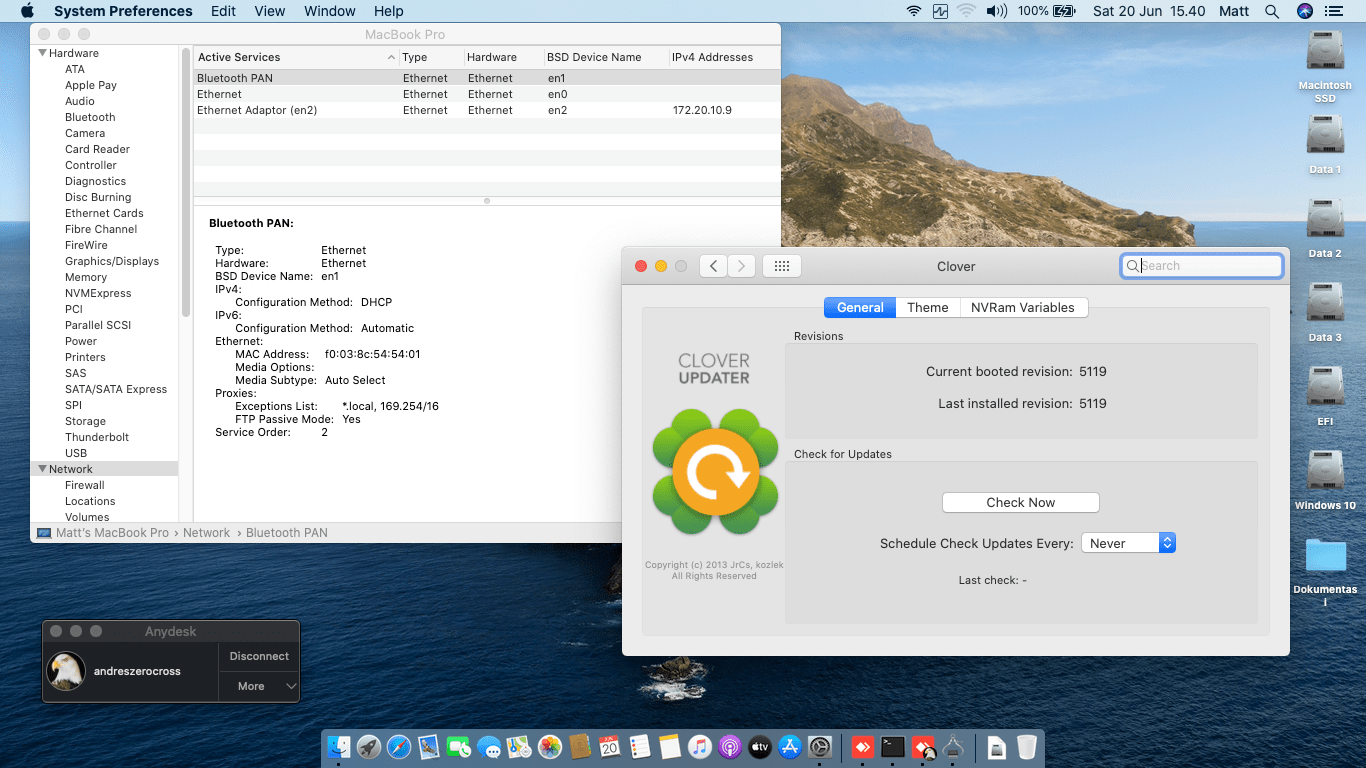
Task: Select Graphics/Displays in the sidebar
Action: pyautogui.click(x=112, y=261)
